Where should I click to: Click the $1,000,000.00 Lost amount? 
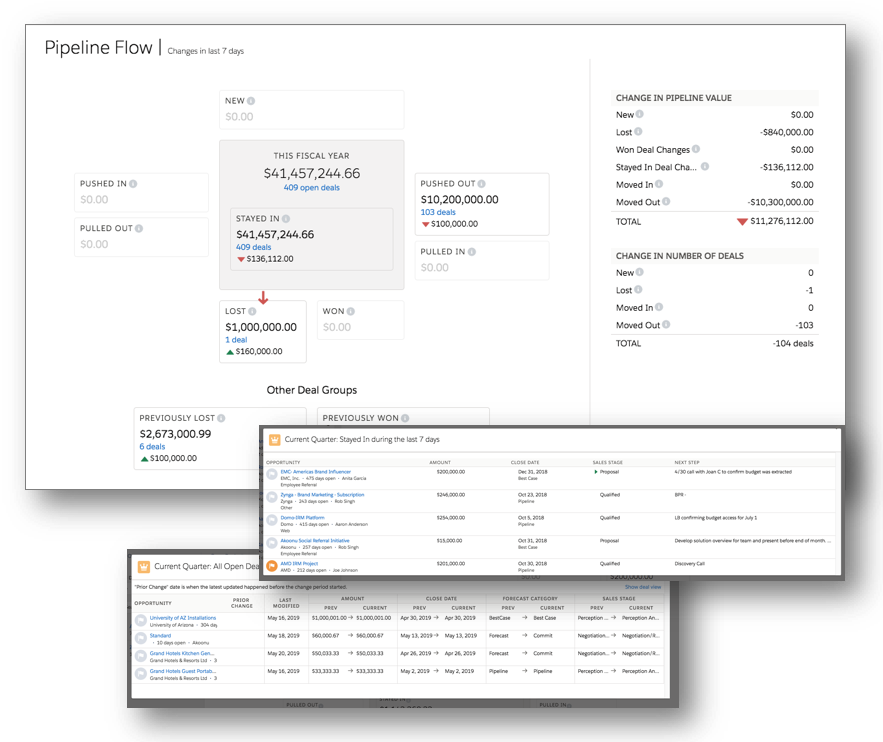(261, 327)
